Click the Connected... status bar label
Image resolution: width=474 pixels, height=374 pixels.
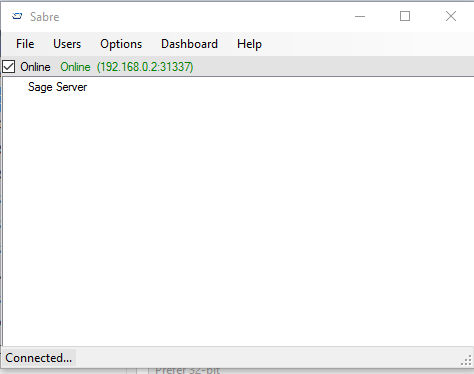click(39, 358)
